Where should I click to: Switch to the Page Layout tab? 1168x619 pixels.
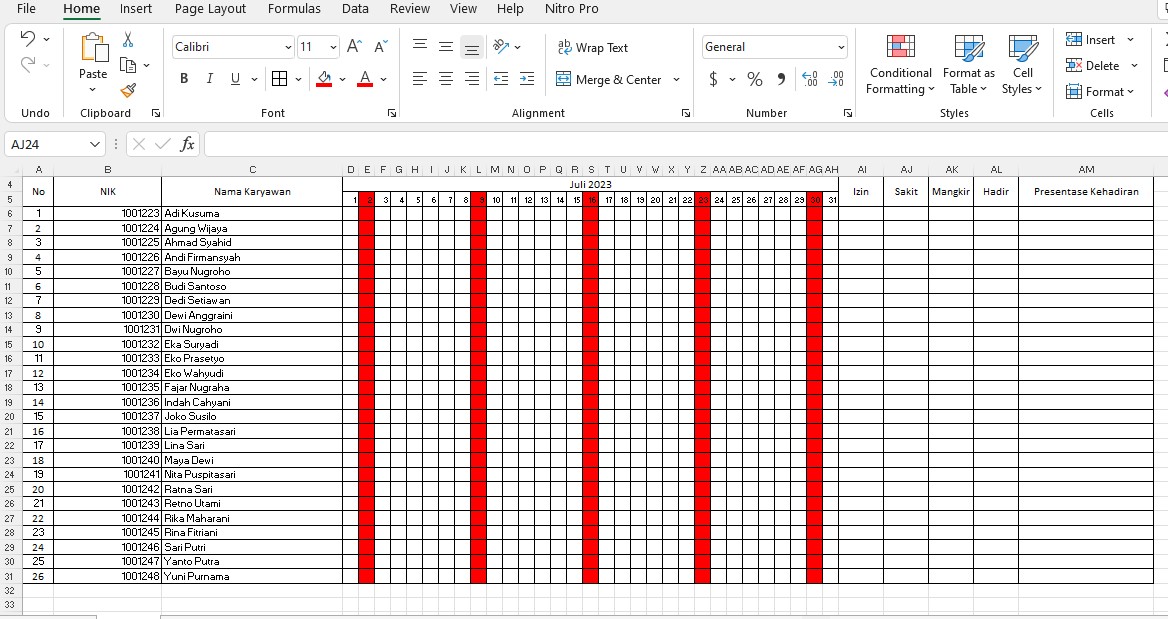210,9
